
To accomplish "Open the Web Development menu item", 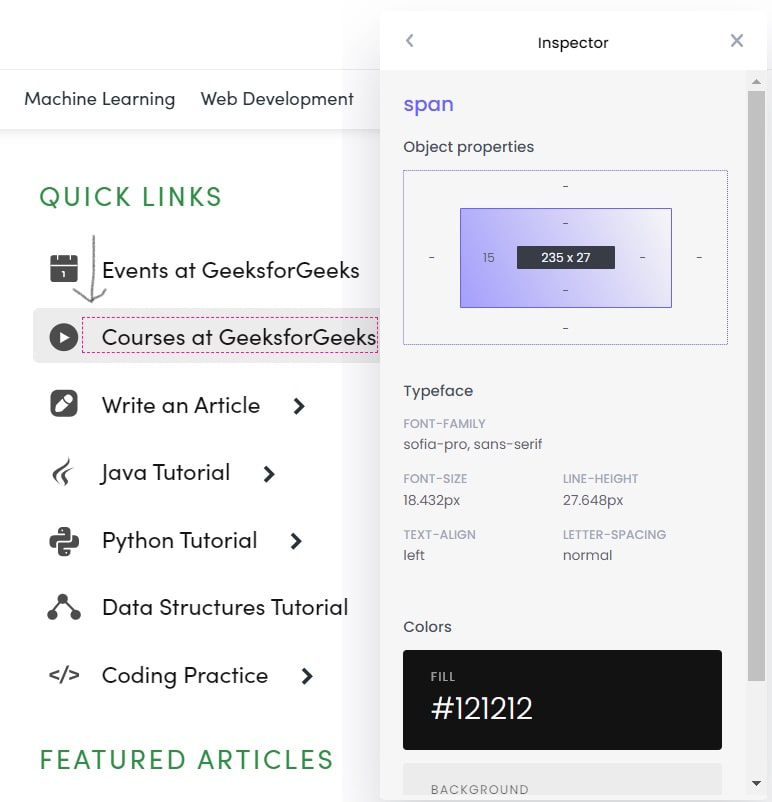I will pos(277,99).
